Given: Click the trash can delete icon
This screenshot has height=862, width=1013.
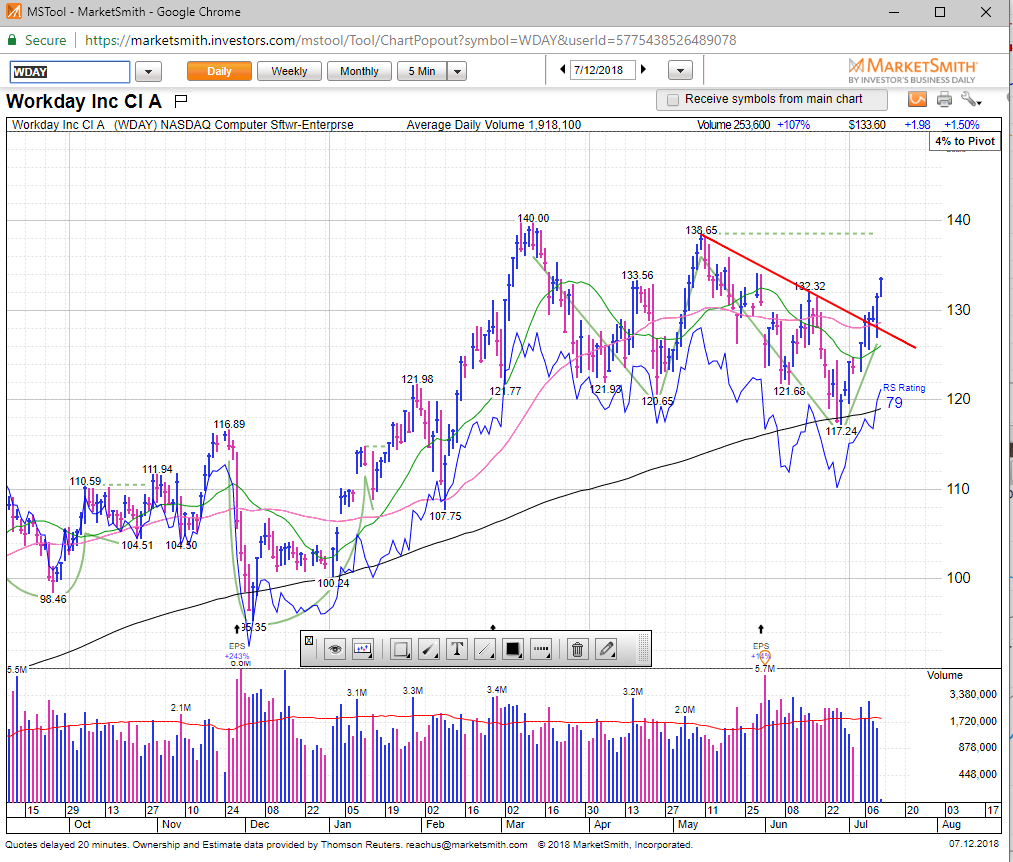Looking at the screenshot, I should pos(578,649).
